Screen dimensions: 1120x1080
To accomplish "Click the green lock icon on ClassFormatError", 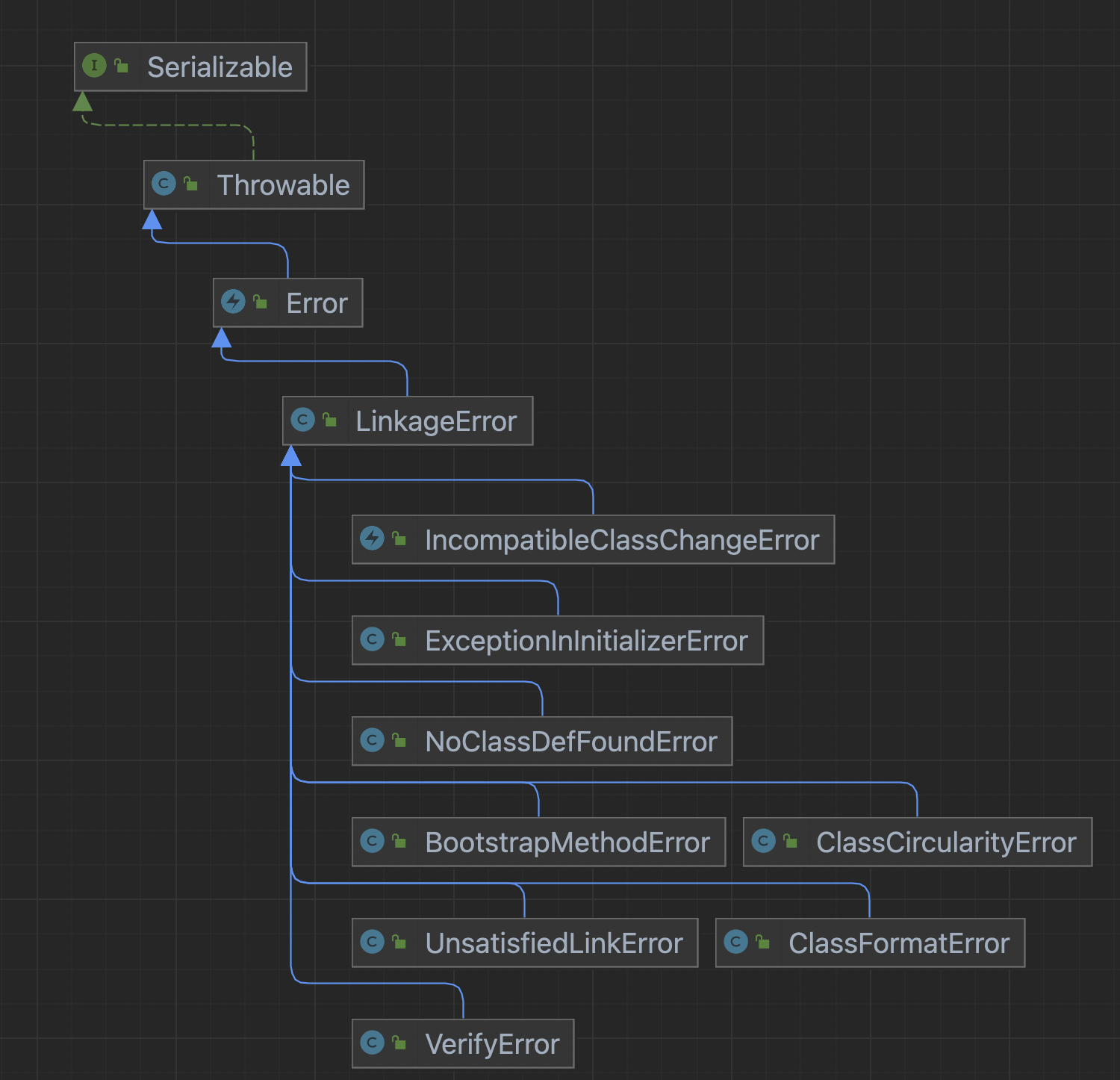I will pyautogui.click(x=762, y=942).
